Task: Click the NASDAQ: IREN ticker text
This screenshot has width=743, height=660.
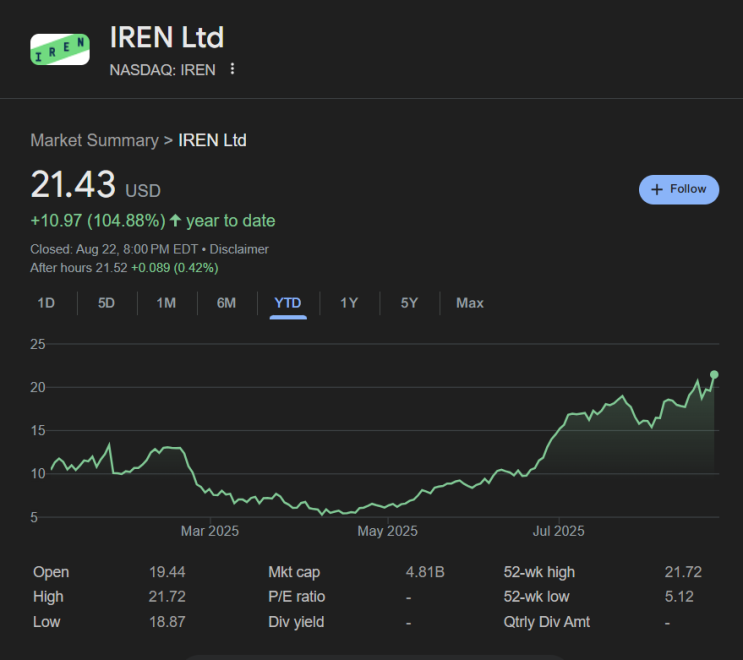Action: (x=163, y=70)
